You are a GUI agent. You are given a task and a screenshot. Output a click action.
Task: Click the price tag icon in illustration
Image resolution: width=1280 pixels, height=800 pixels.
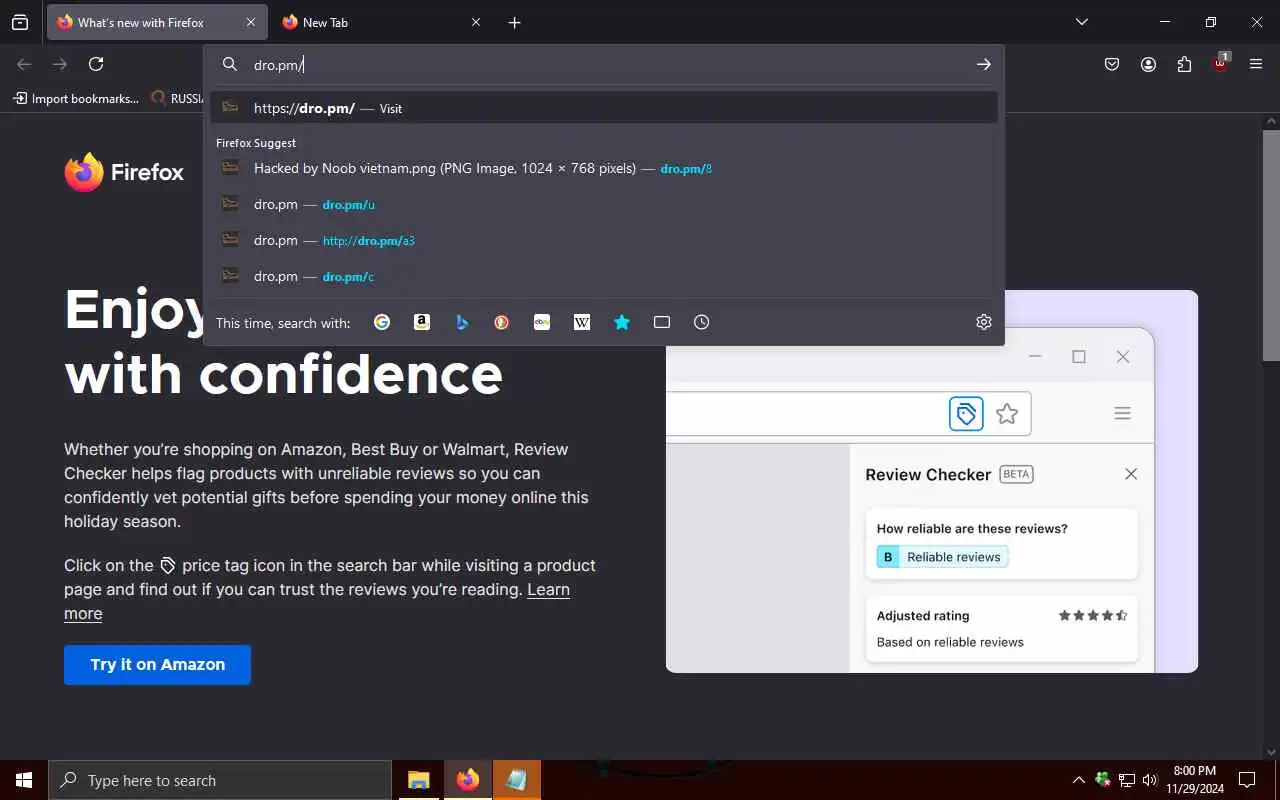pyautogui.click(x=966, y=413)
